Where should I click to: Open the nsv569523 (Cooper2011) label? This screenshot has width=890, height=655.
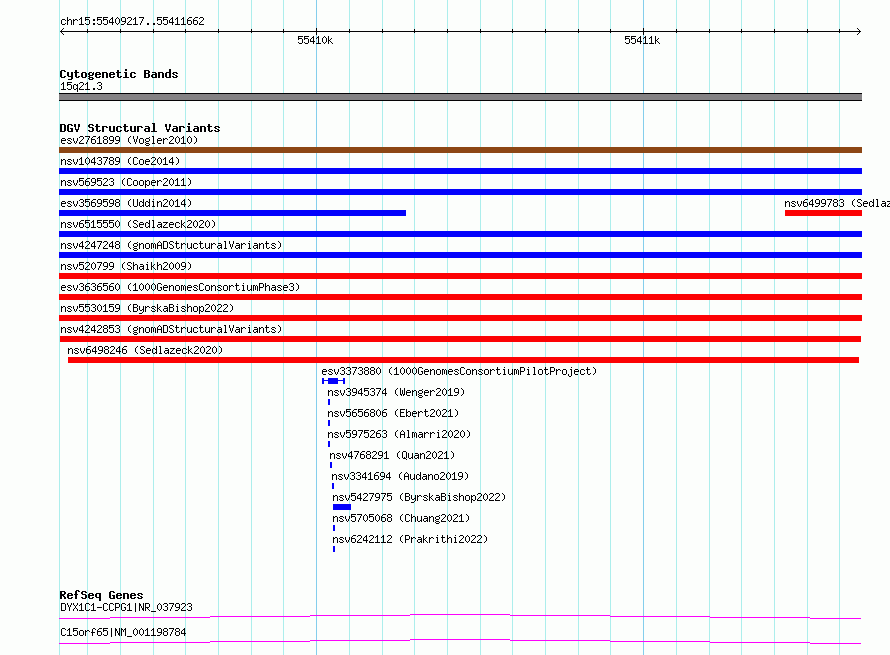126,182
